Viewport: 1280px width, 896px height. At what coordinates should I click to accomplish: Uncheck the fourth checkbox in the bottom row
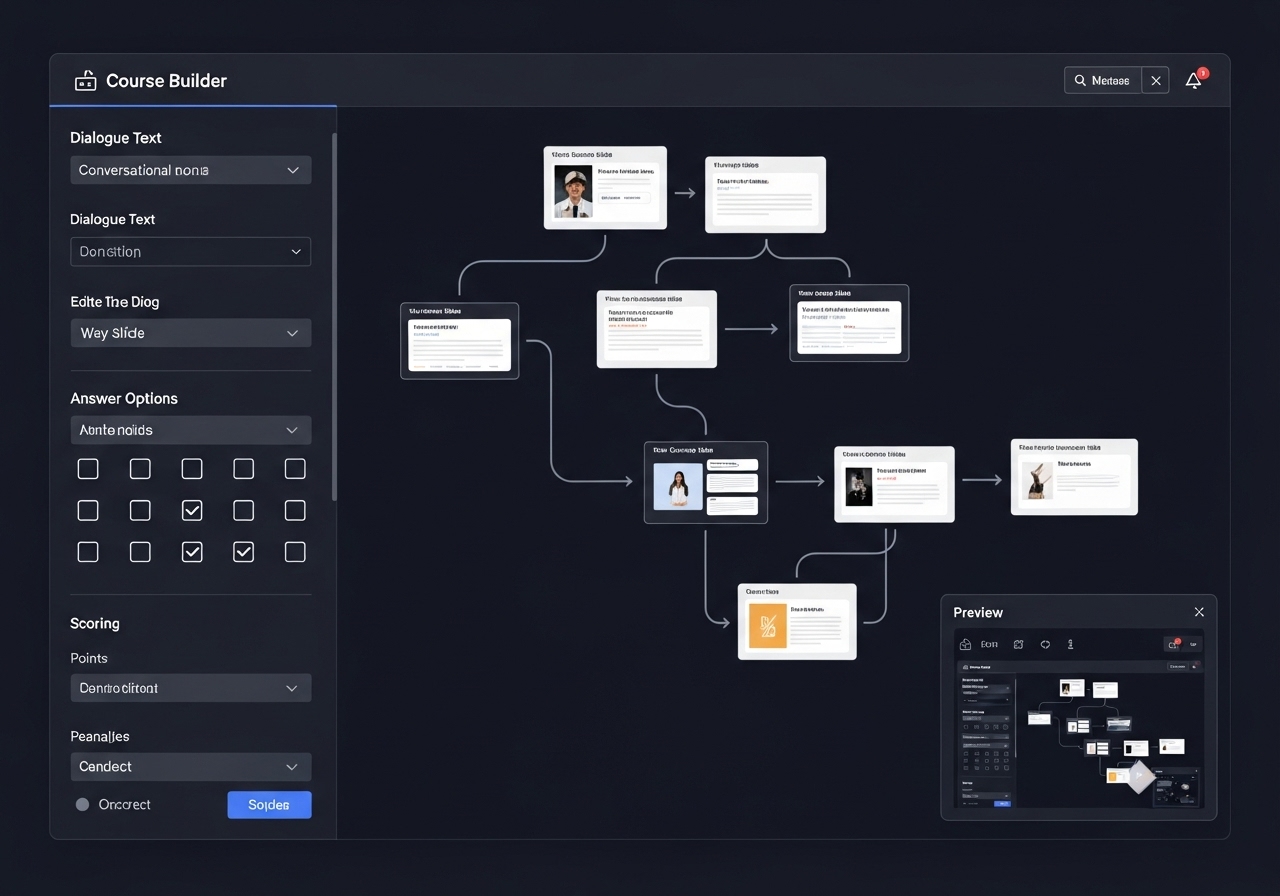243,552
